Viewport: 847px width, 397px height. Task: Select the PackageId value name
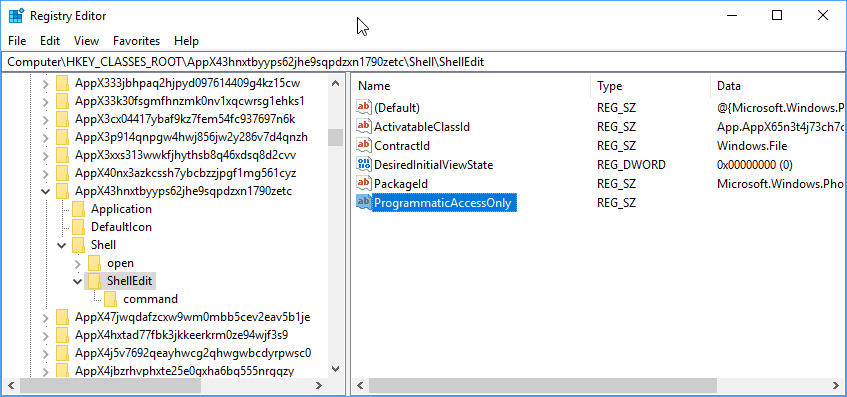pos(401,184)
